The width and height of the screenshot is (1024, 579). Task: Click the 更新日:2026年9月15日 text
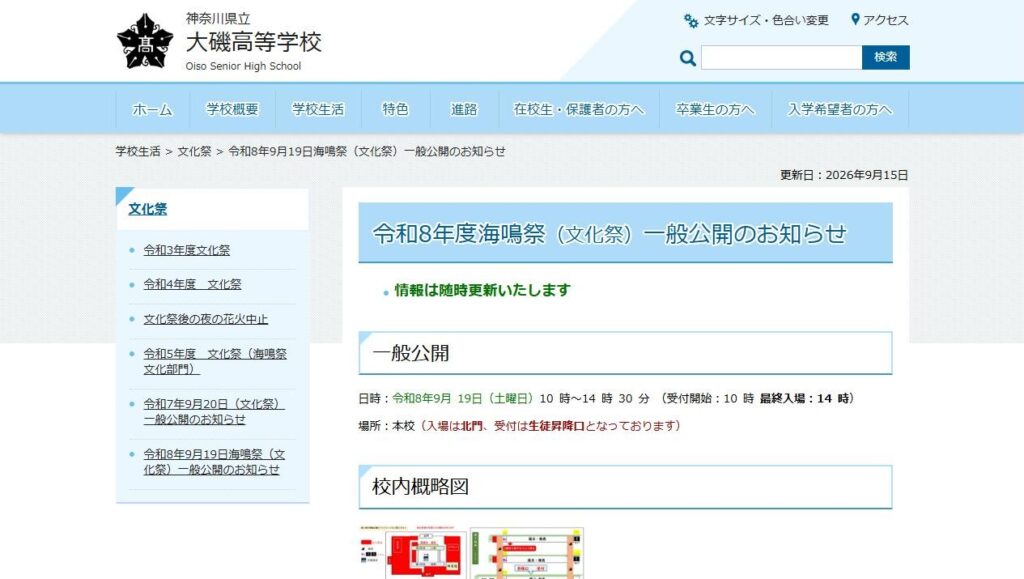[844, 175]
